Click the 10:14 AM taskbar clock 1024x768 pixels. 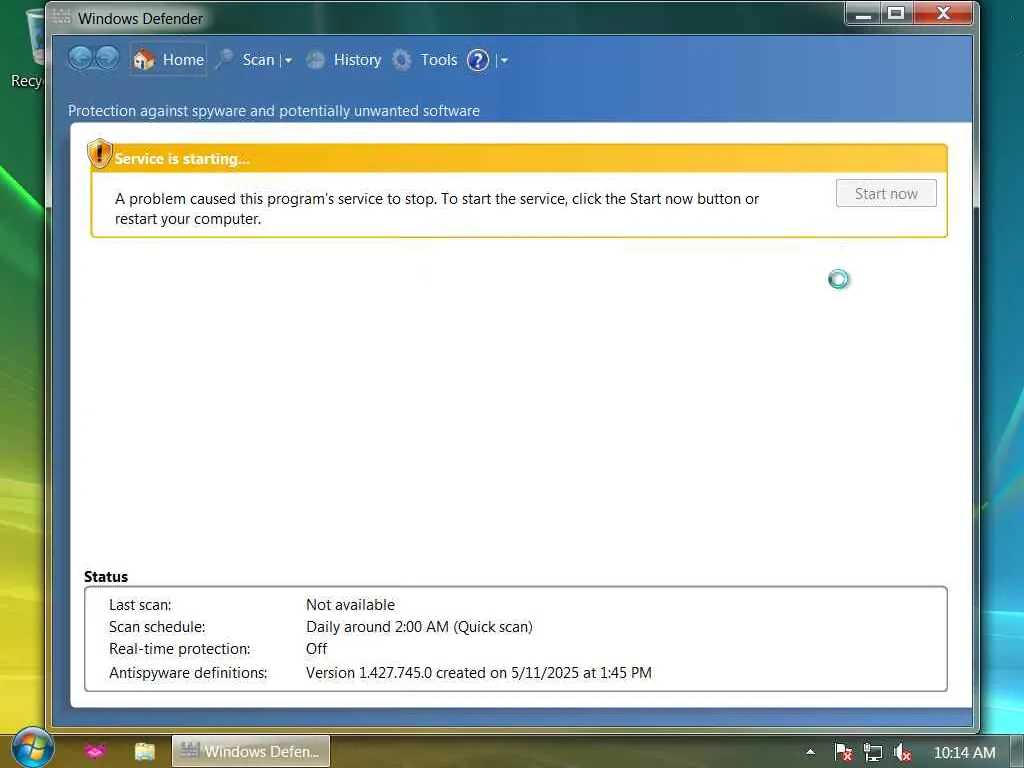(964, 752)
